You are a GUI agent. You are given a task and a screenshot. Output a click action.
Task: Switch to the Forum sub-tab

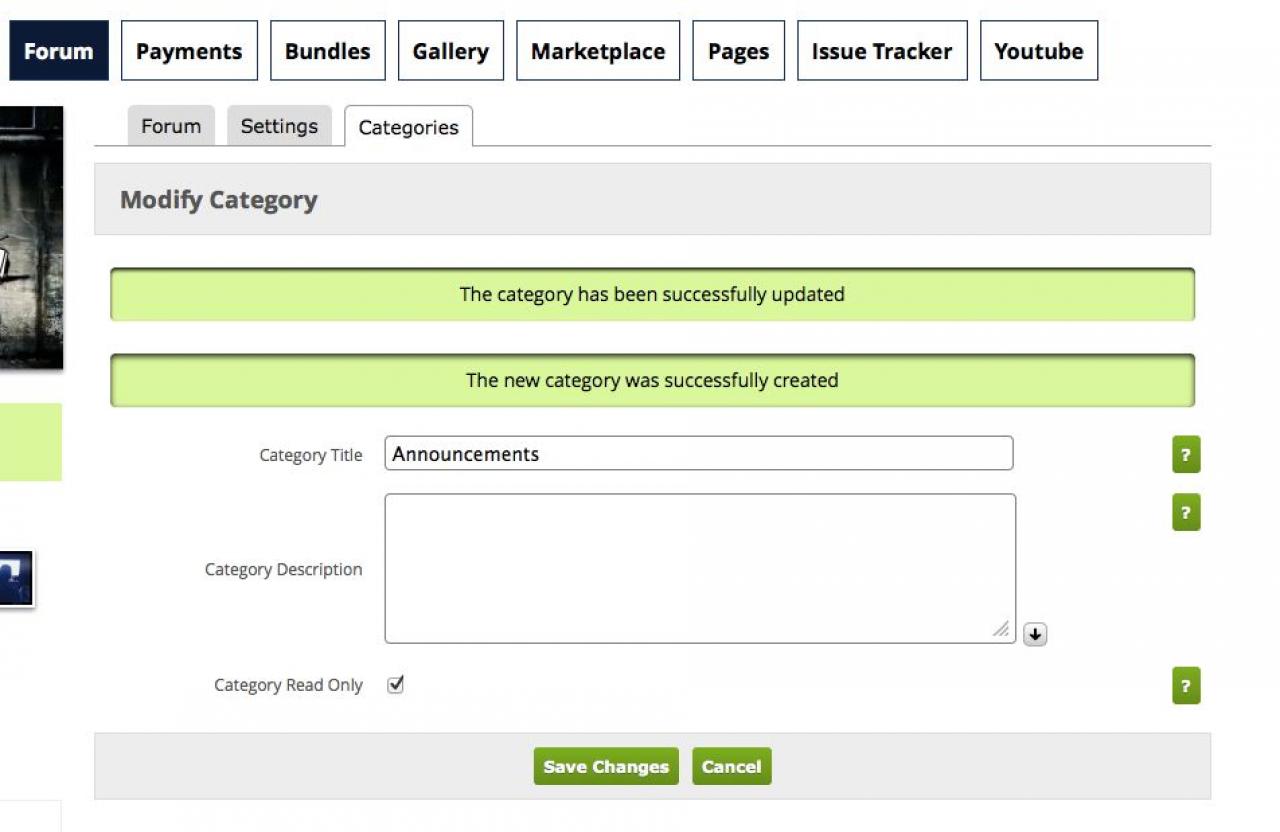(x=171, y=126)
